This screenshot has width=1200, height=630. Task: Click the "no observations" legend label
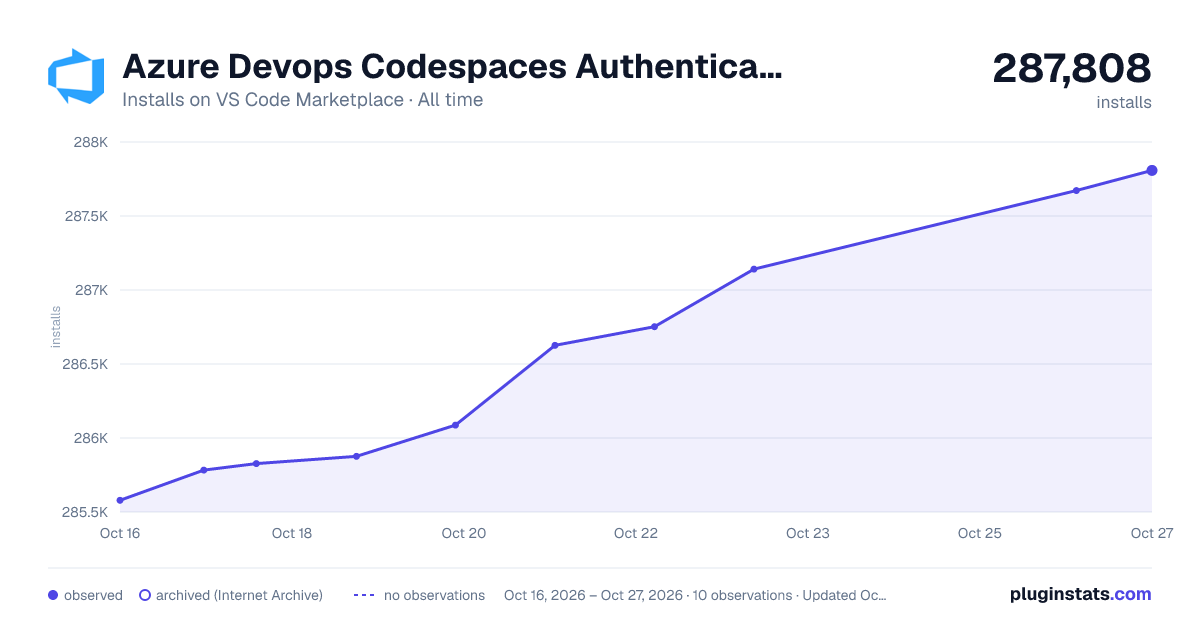pyautogui.click(x=434, y=595)
